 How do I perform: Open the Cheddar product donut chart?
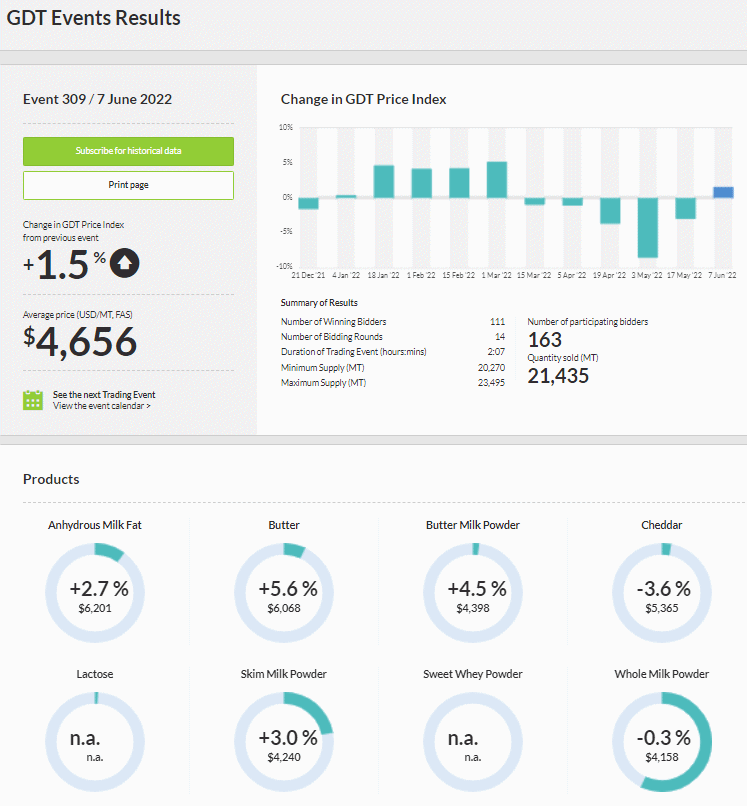coord(662,593)
